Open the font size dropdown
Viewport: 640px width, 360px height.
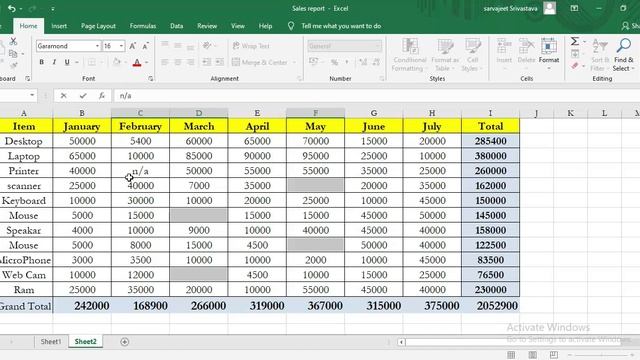[x=121, y=46]
